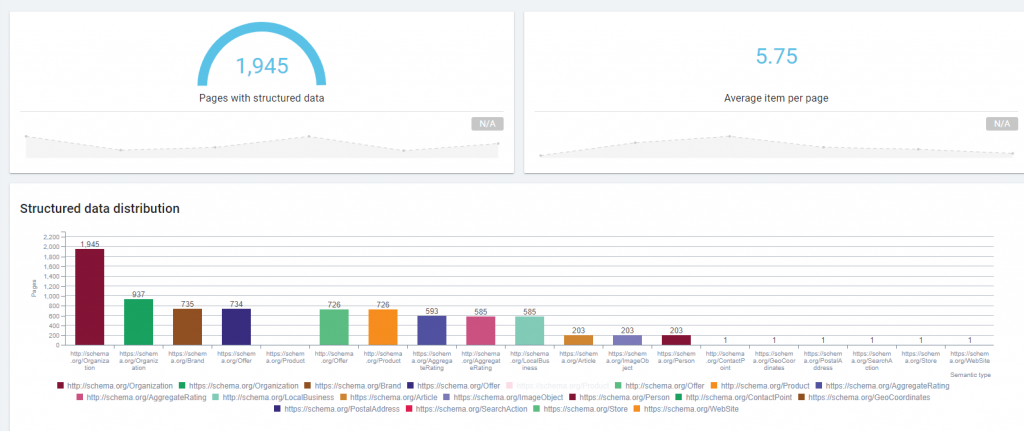
Task: Click the orange 726 Product bar
Action: 383,327
